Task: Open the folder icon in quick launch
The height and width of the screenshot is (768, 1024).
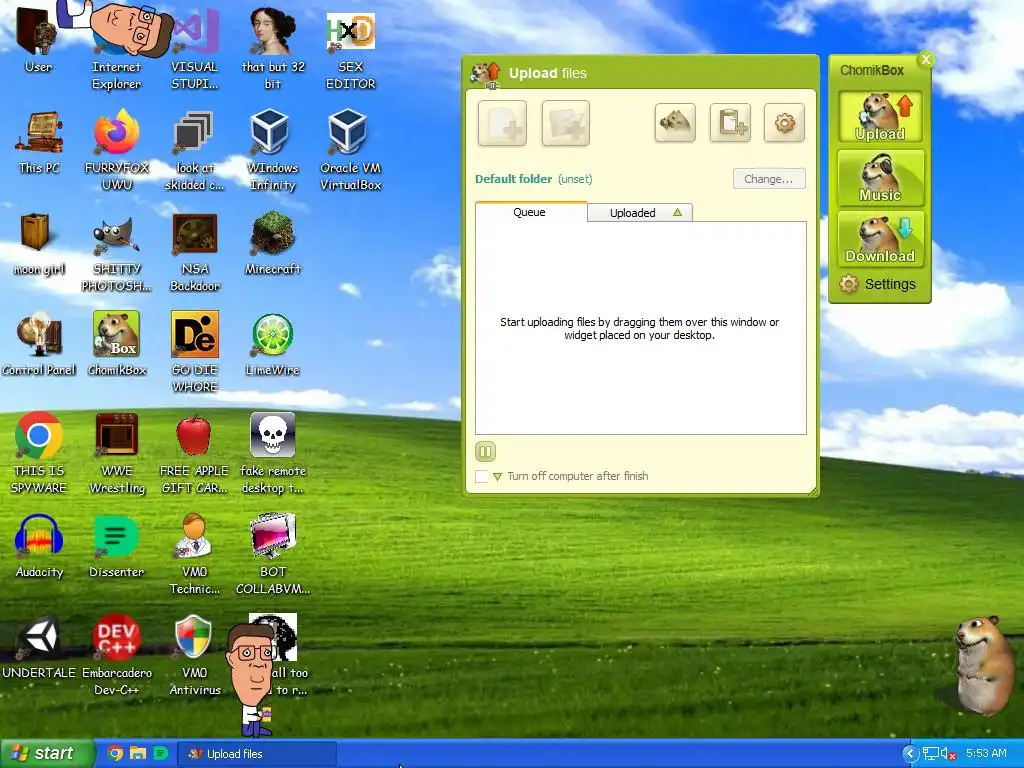Action: click(138, 753)
